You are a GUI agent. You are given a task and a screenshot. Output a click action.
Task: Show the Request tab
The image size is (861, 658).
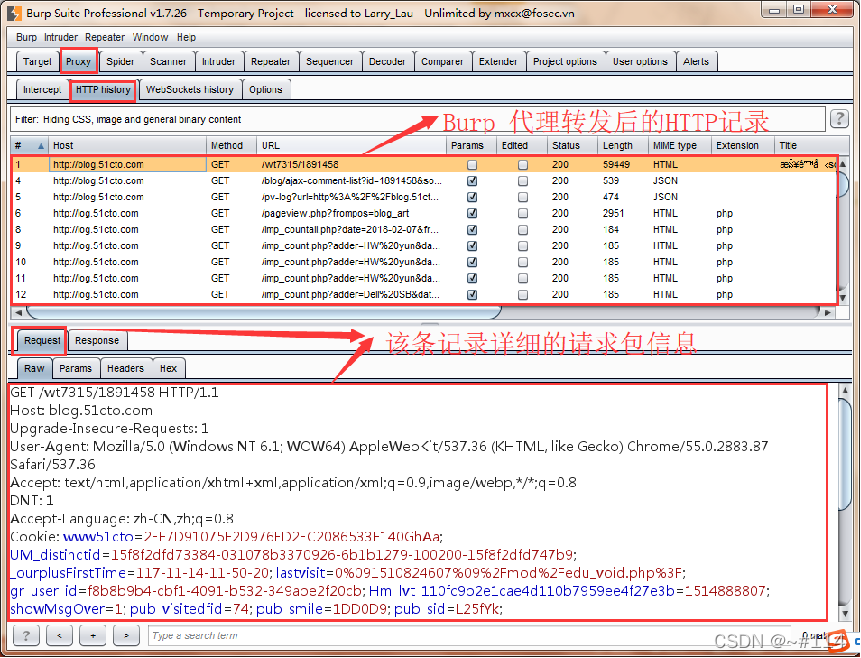[x=42, y=341]
